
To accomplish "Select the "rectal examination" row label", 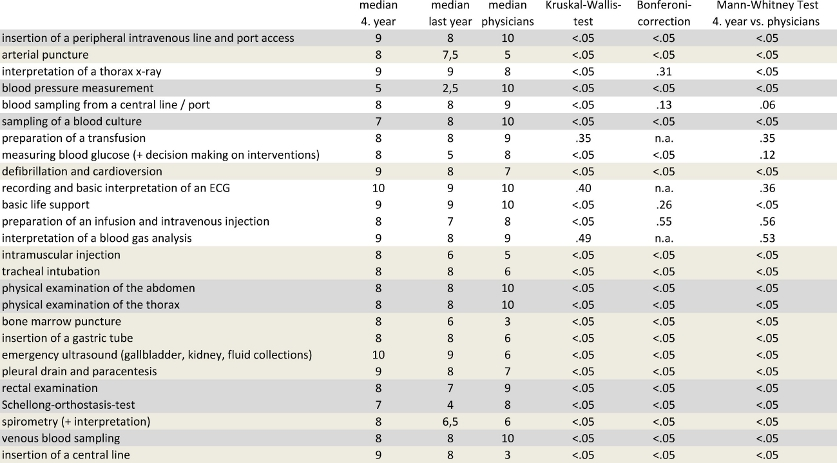I will point(50,387).
